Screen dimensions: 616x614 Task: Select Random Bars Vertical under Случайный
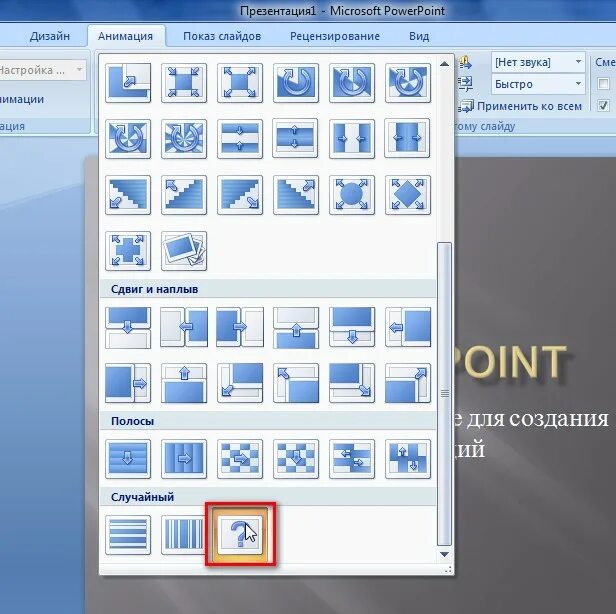click(x=184, y=534)
